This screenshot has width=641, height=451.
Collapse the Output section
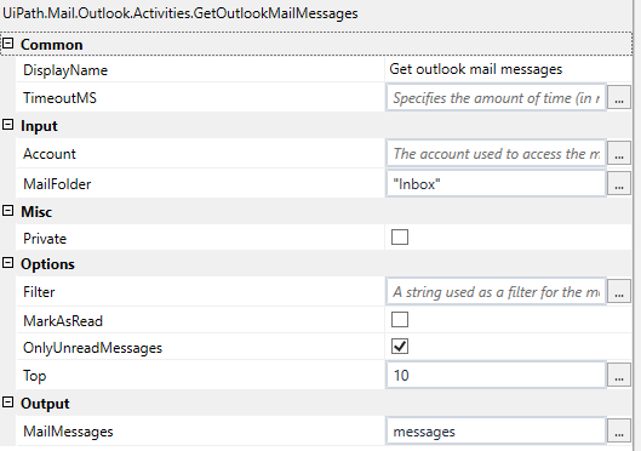[x=8, y=402]
